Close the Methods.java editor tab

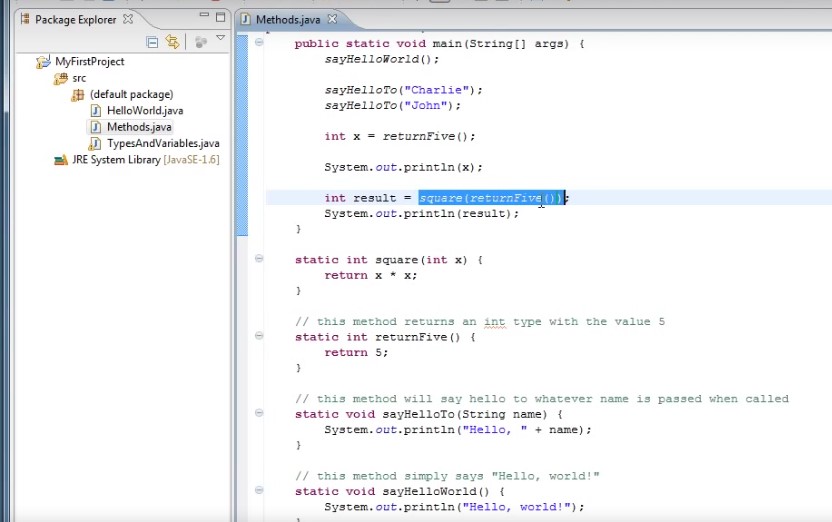[x=332, y=19]
